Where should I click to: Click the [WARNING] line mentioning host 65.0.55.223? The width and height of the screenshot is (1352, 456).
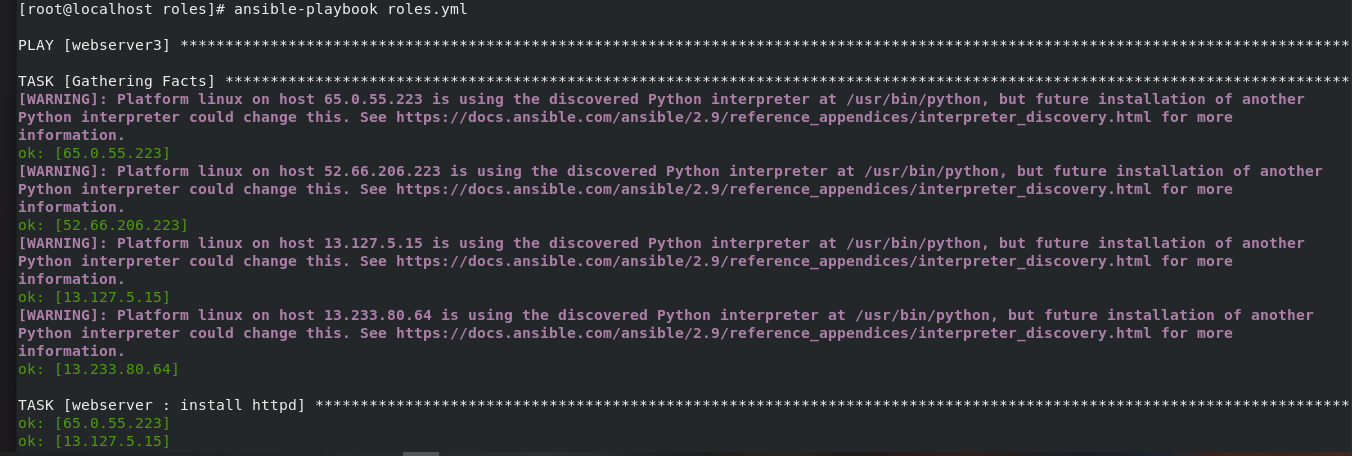(661, 99)
